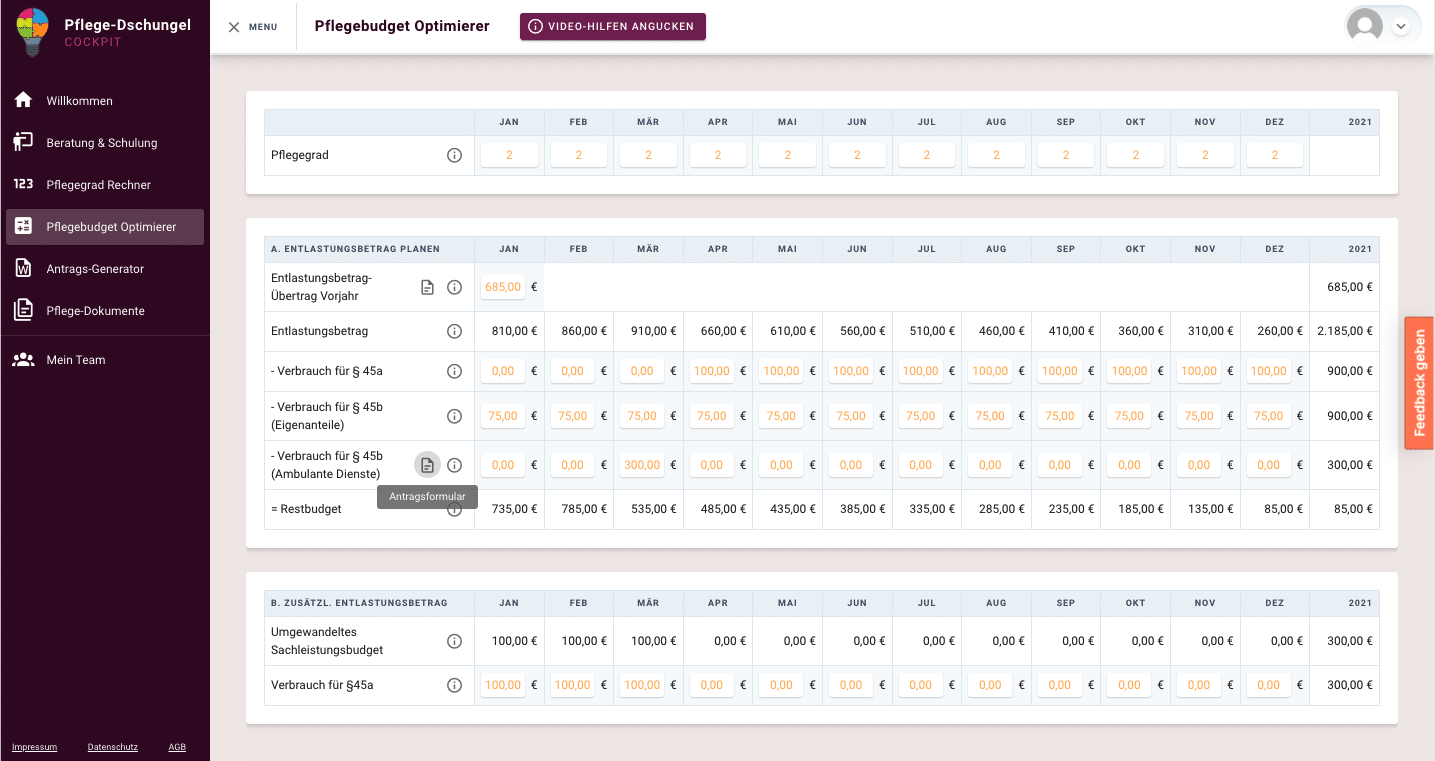
Task: Open Pflegegrad Rechner menu item
Action: [x=105, y=184]
